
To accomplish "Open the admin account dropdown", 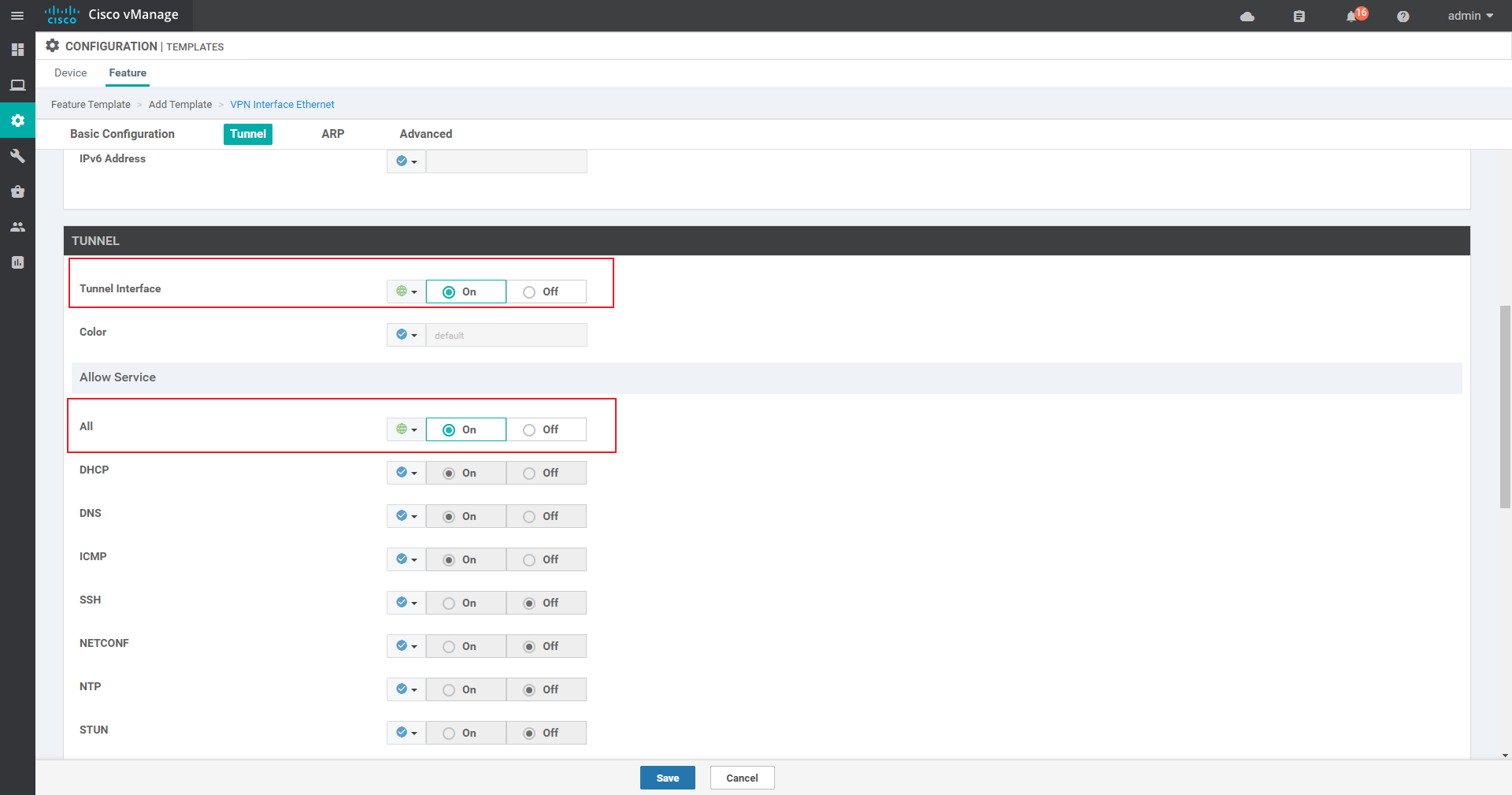I will pos(1469,16).
